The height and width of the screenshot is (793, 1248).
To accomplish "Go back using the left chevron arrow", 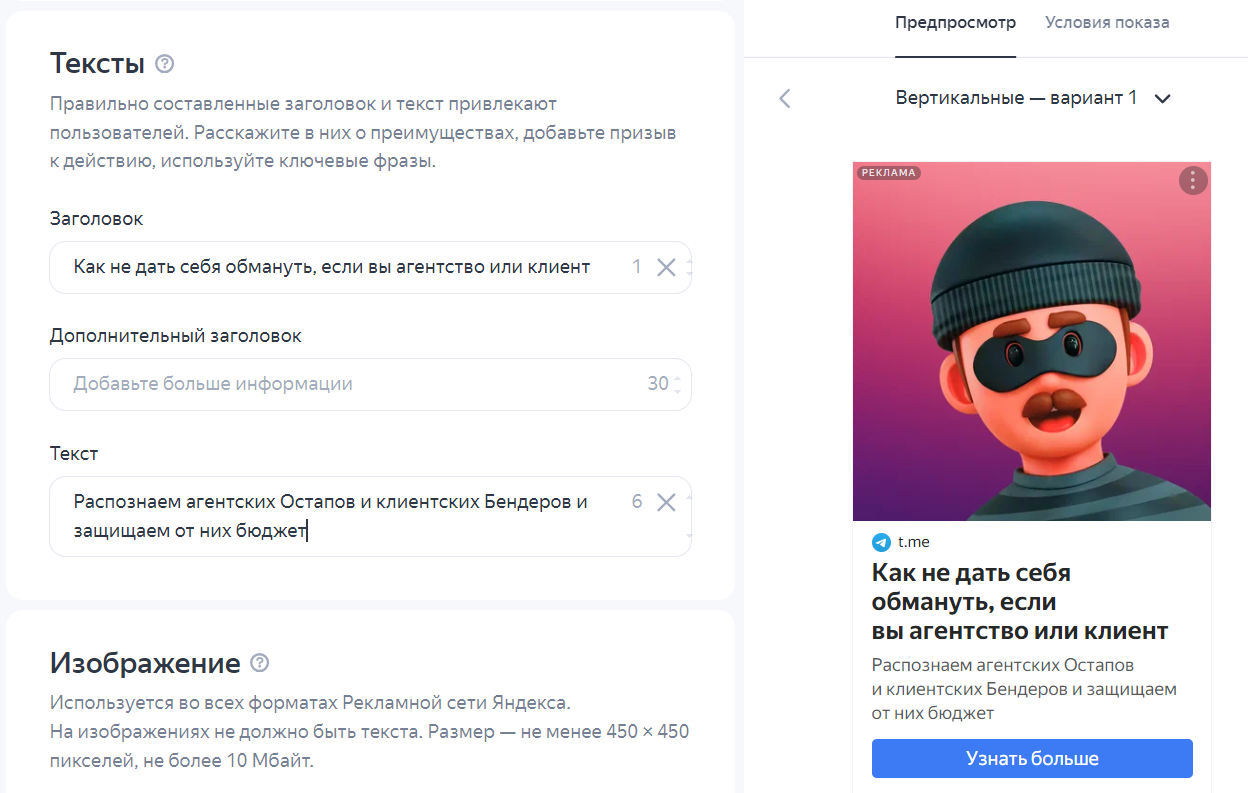I will (784, 98).
